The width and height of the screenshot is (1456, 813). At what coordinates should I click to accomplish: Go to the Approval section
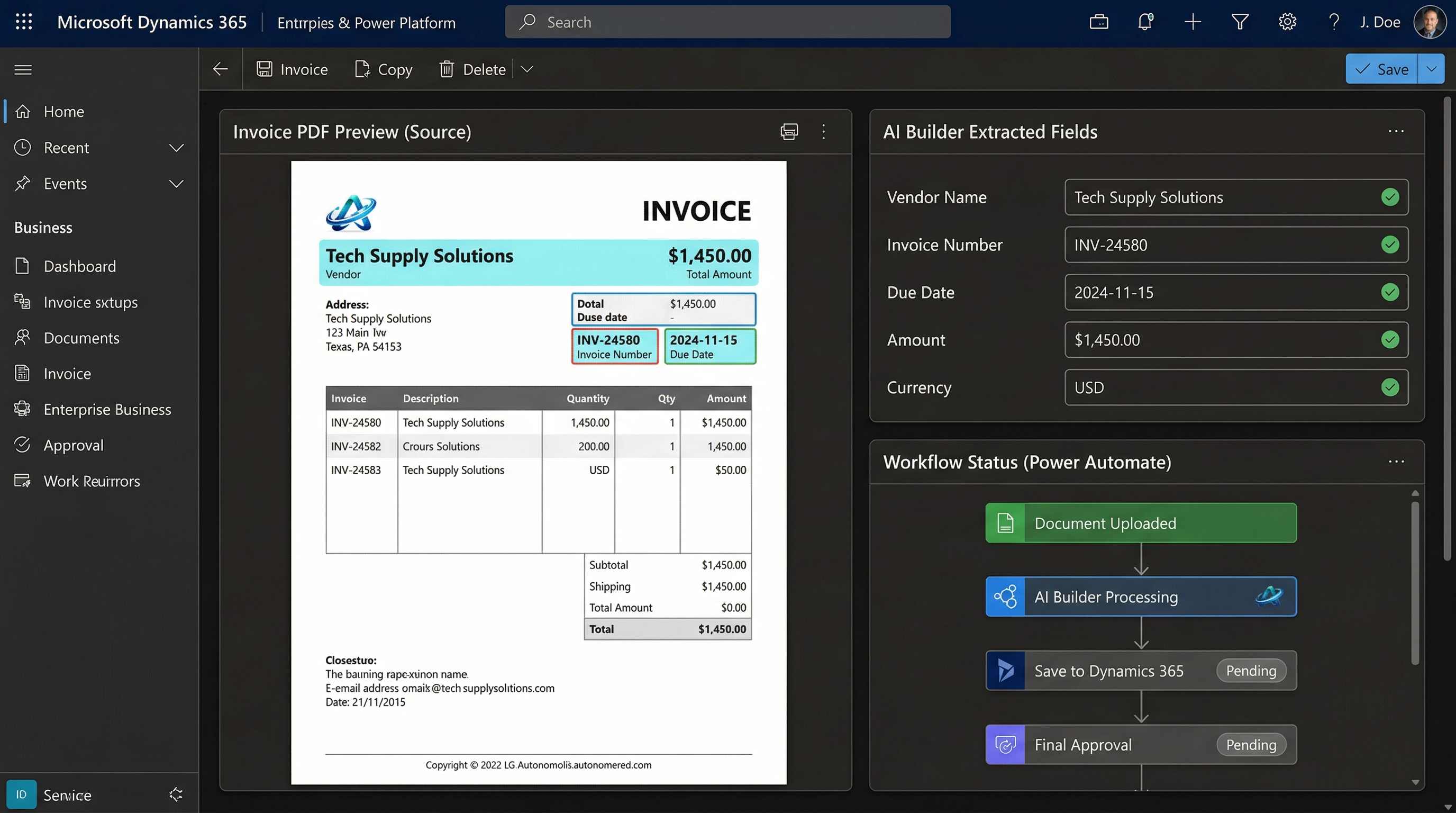tap(74, 445)
